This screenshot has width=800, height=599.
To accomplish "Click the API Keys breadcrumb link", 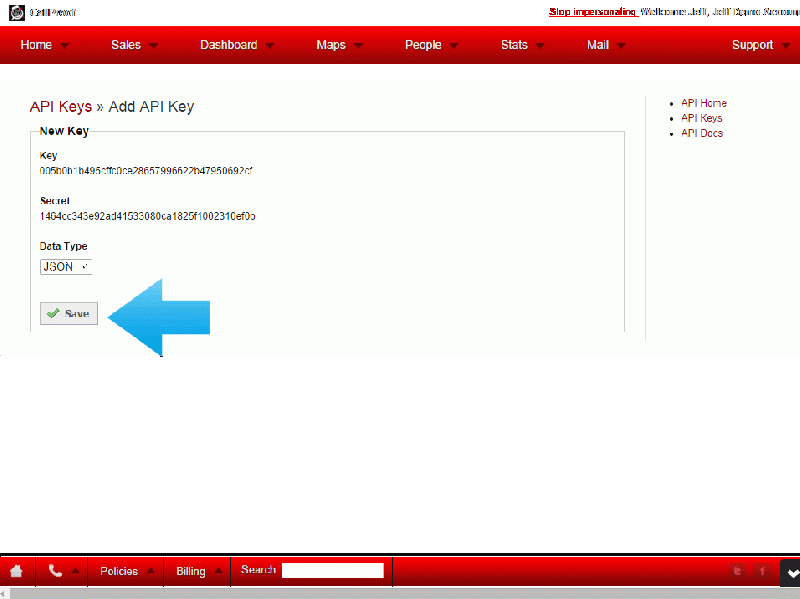I will [x=60, y=107].
